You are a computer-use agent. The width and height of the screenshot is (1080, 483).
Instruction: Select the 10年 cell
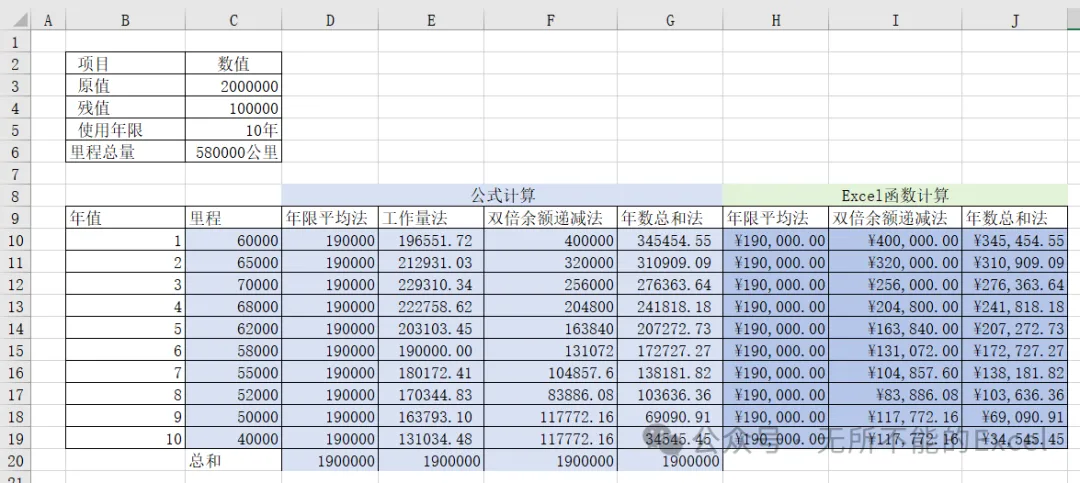coord(233,130)
